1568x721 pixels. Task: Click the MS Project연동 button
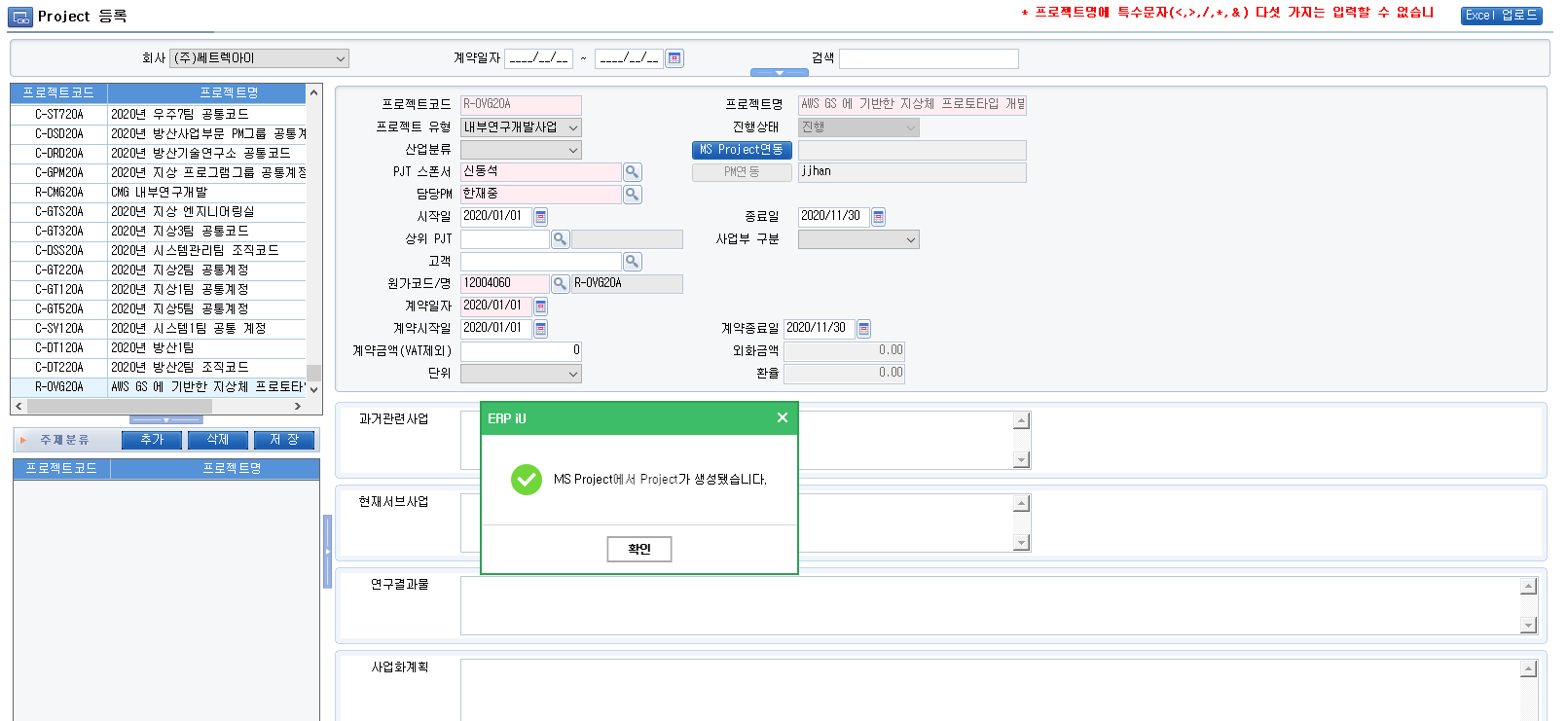pyautogui.click(x=742, y=150)
